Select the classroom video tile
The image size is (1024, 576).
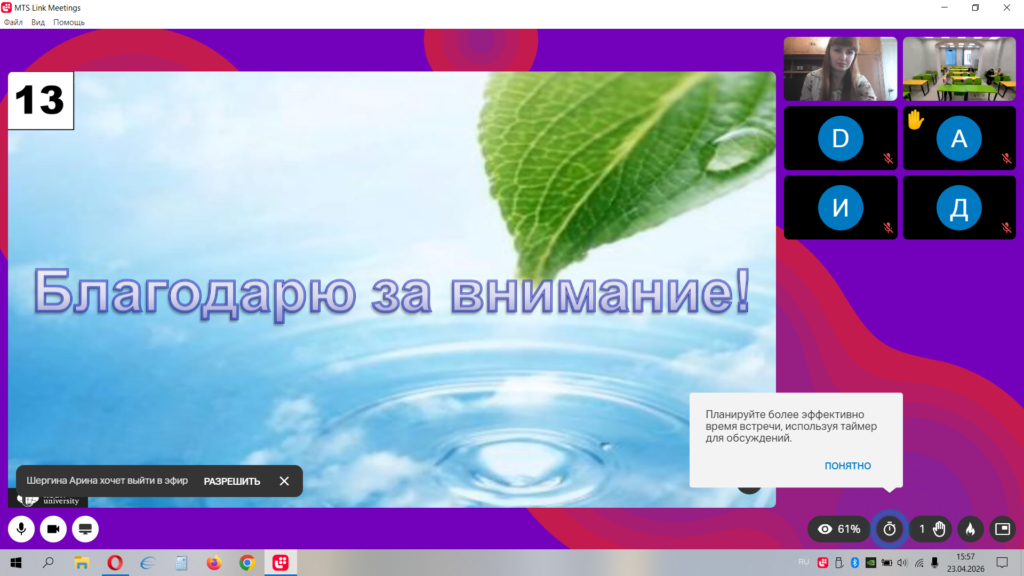tap(959, 69)
